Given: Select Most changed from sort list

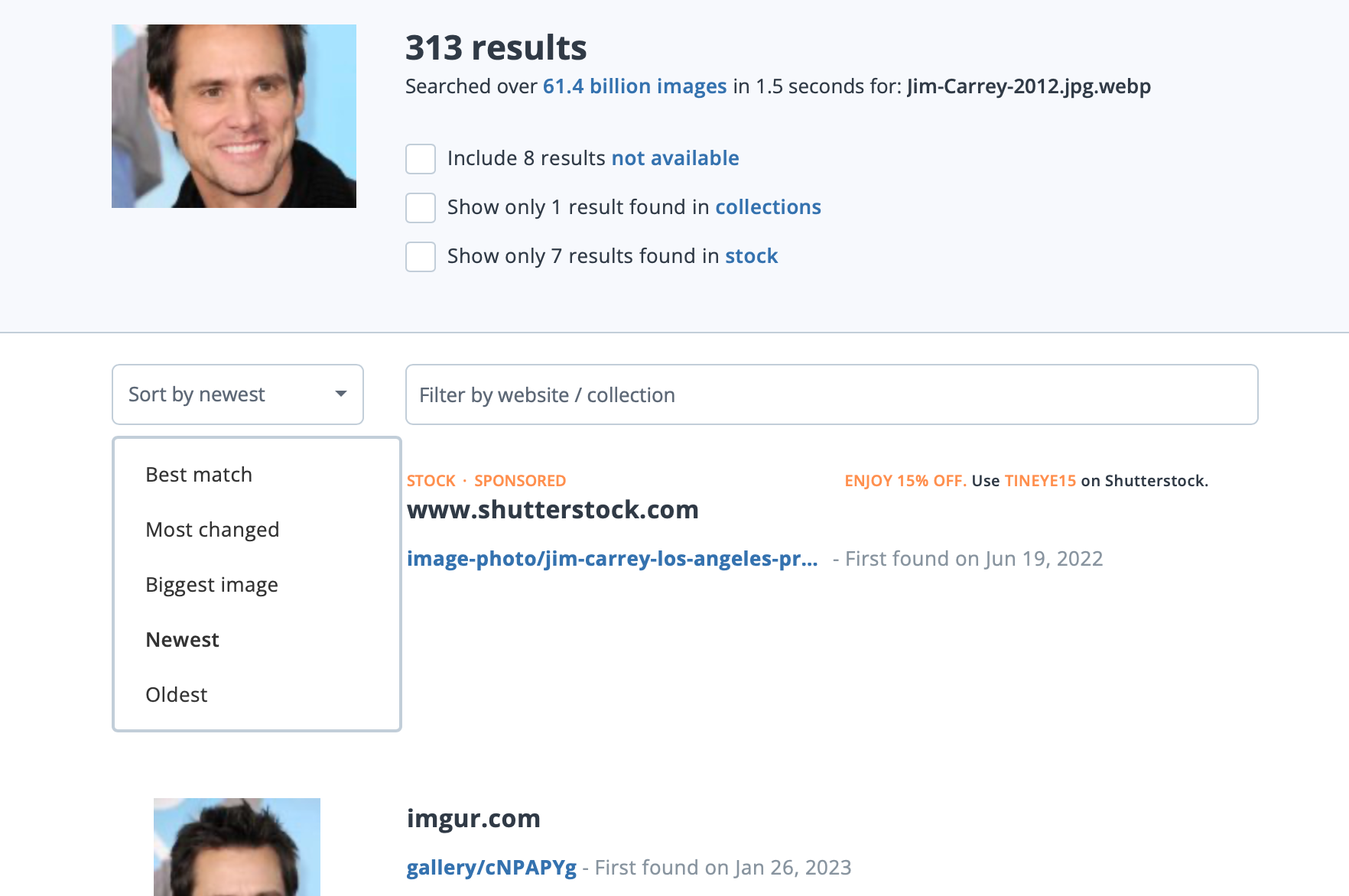Looking at the screenshot, I should pyautogui.click(x=213, y=530).
